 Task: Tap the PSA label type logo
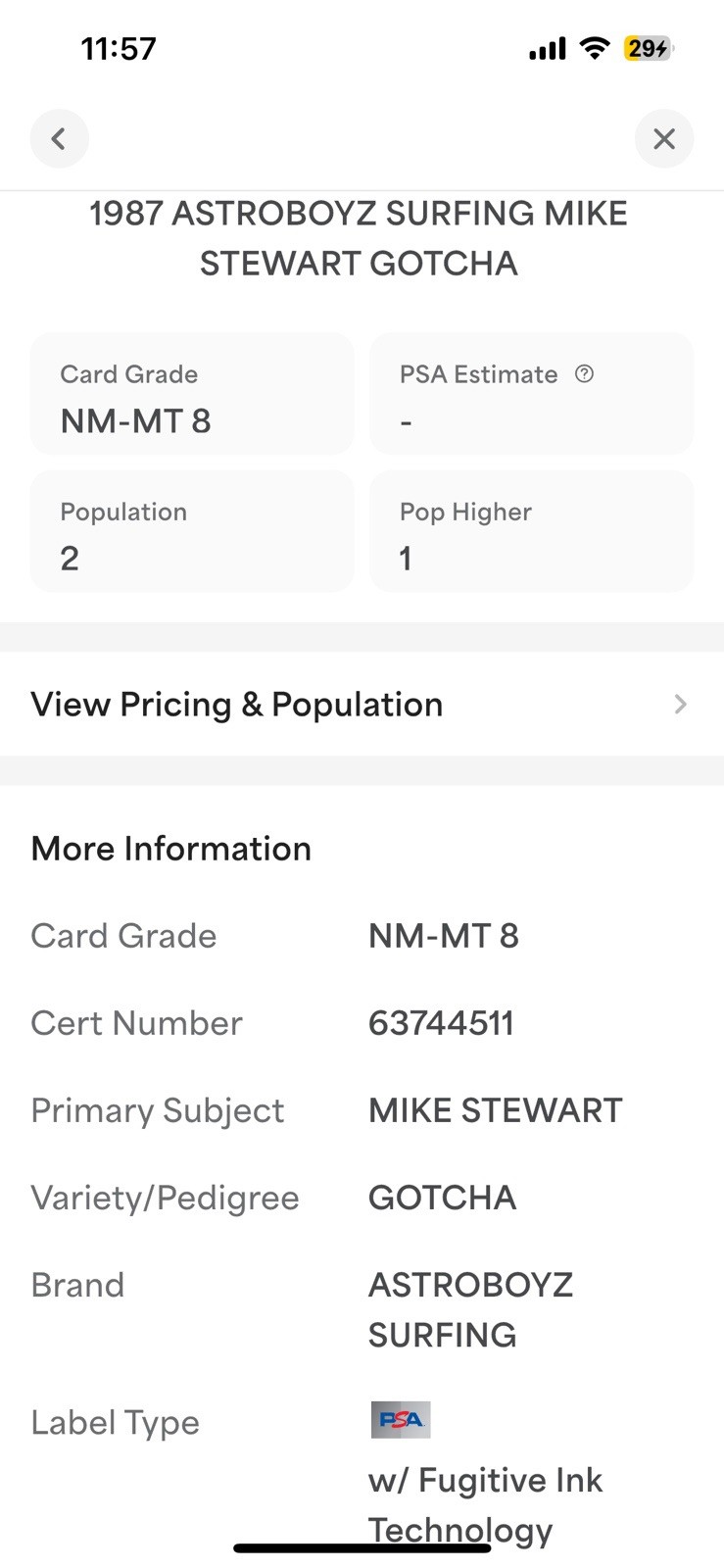tap(400, 1419)
